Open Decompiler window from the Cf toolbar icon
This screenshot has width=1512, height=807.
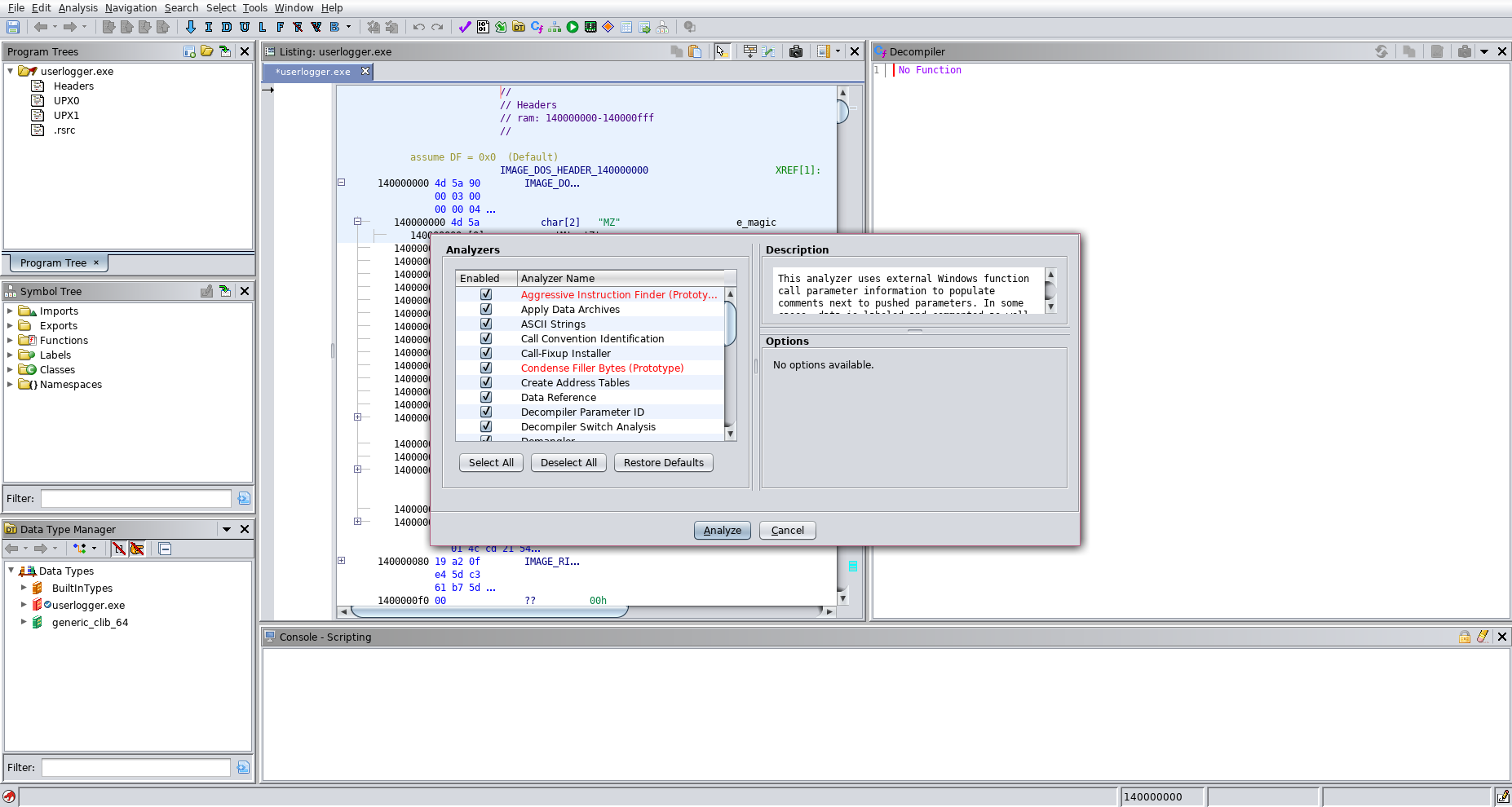click(537, 27)
